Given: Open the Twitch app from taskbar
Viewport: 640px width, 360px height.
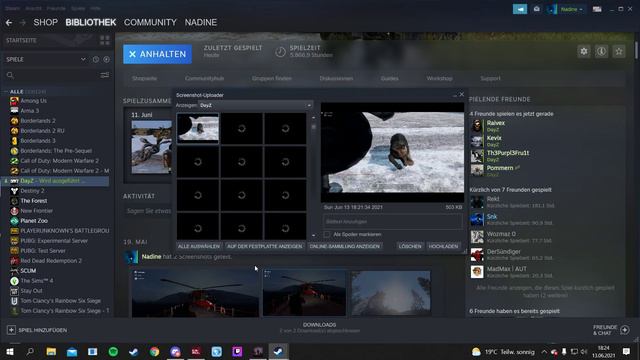Looking at the screenshot, I should [x=237, y=351].
